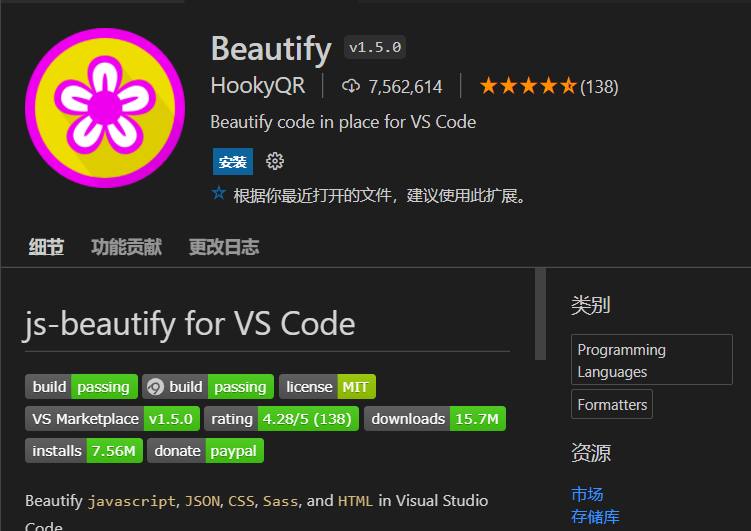Click the 'Beautify code in place' description
The width and height of the screenshot is (751, 531).
click(x=343, y=122)
